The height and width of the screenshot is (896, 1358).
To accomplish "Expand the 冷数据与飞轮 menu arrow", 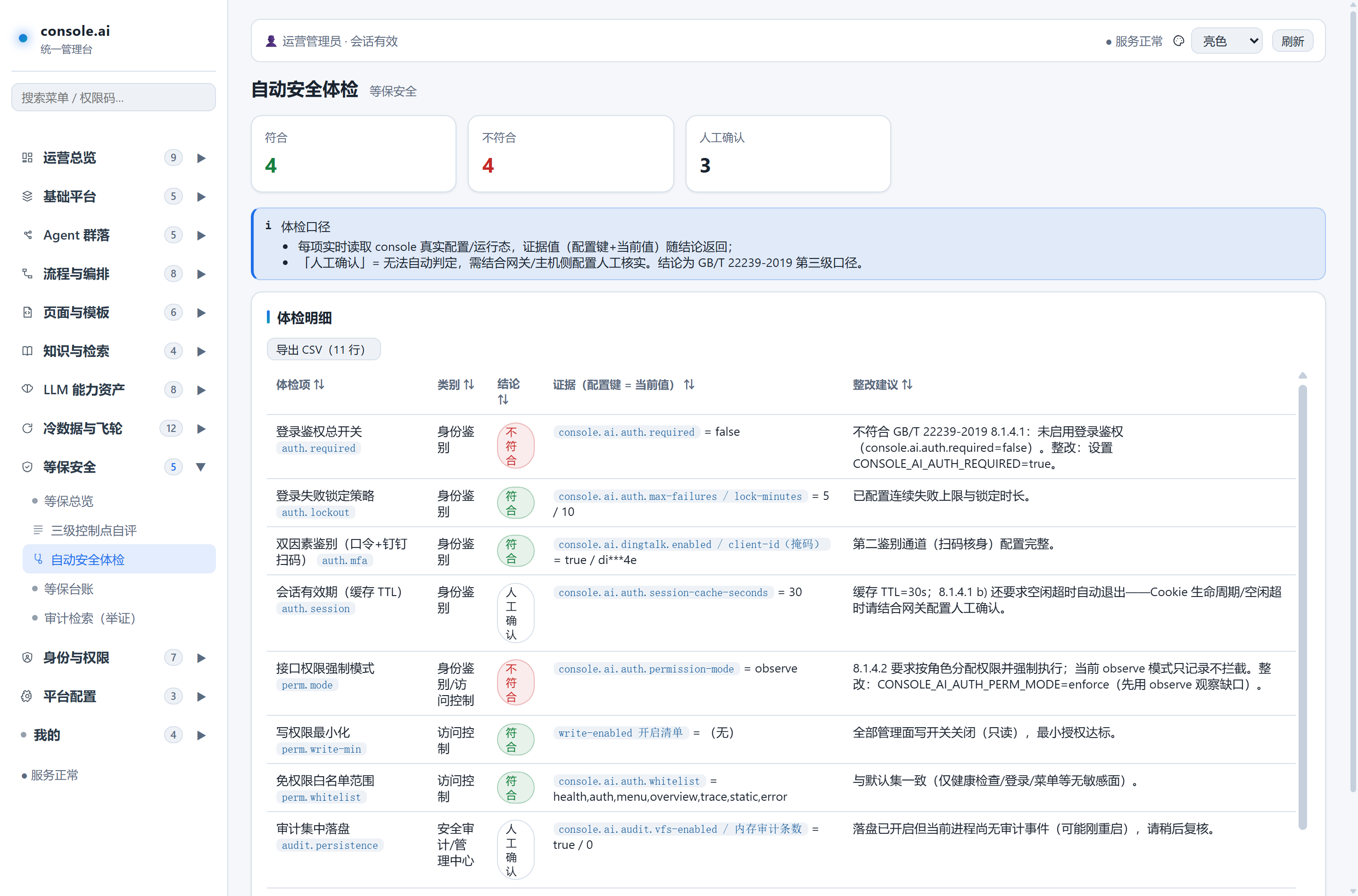I will [201, 429].
